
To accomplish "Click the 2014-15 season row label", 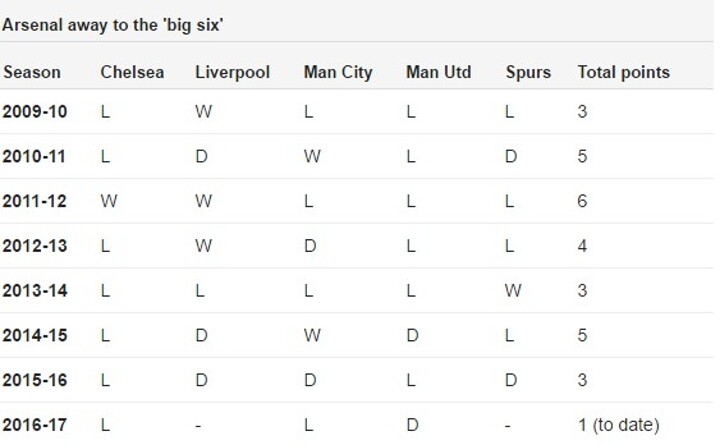I will 35,336.
